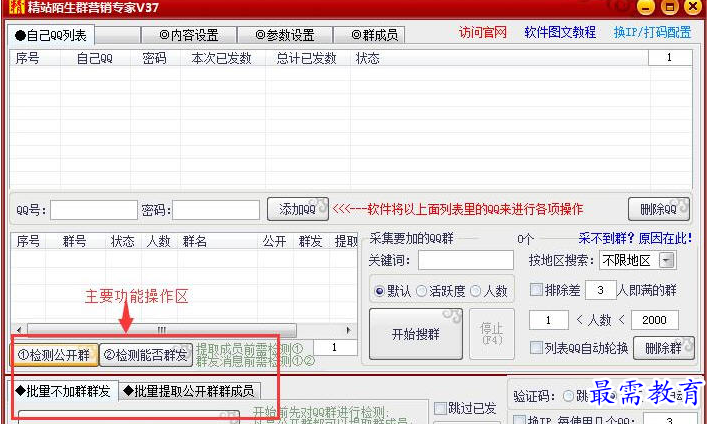
Task: Focus the 关键词 input field
Action: 466,260
